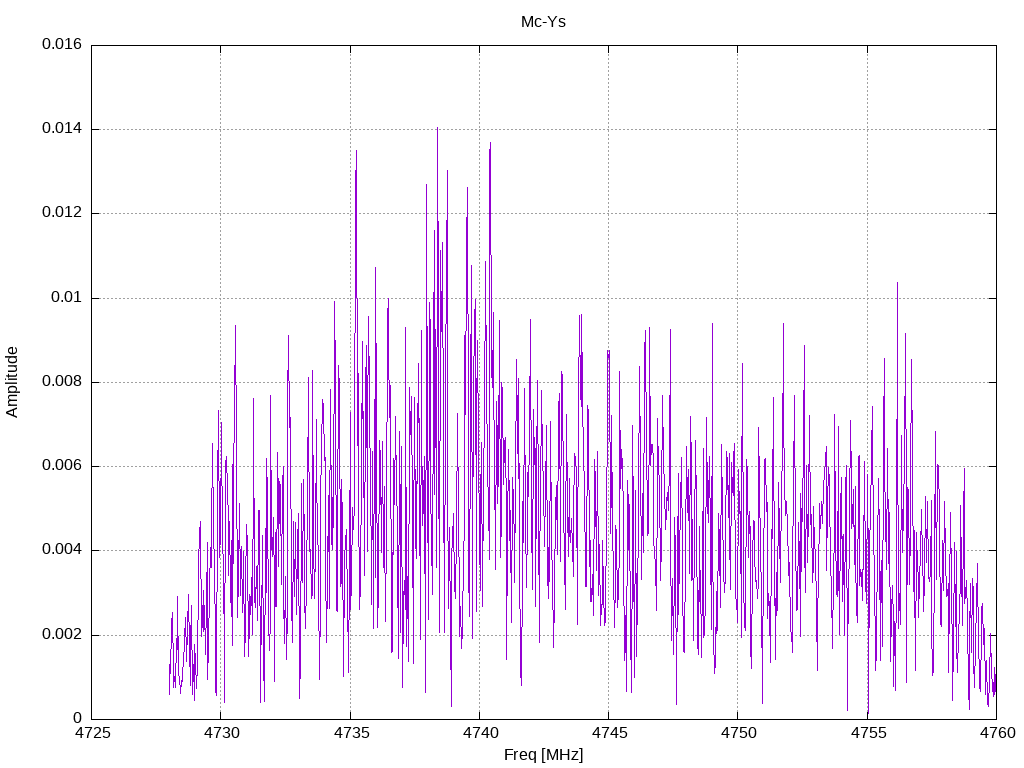Click the 4745 x-axis tick label
The height and width of the screenshot is (768, 1024).
pos(609,733)
